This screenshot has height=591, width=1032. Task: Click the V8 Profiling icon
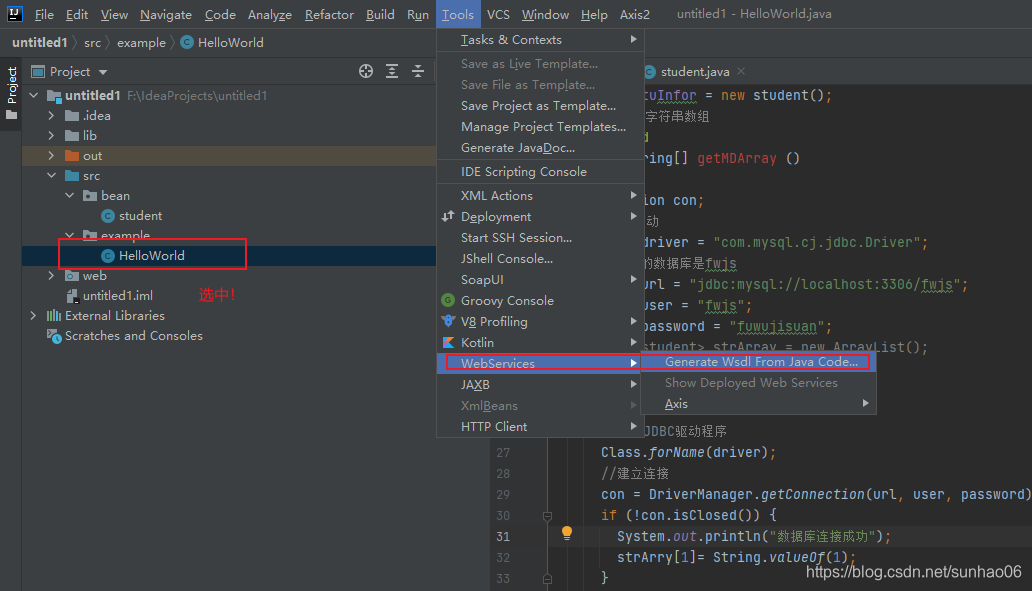pyautogui.click(x=448, y=322)
